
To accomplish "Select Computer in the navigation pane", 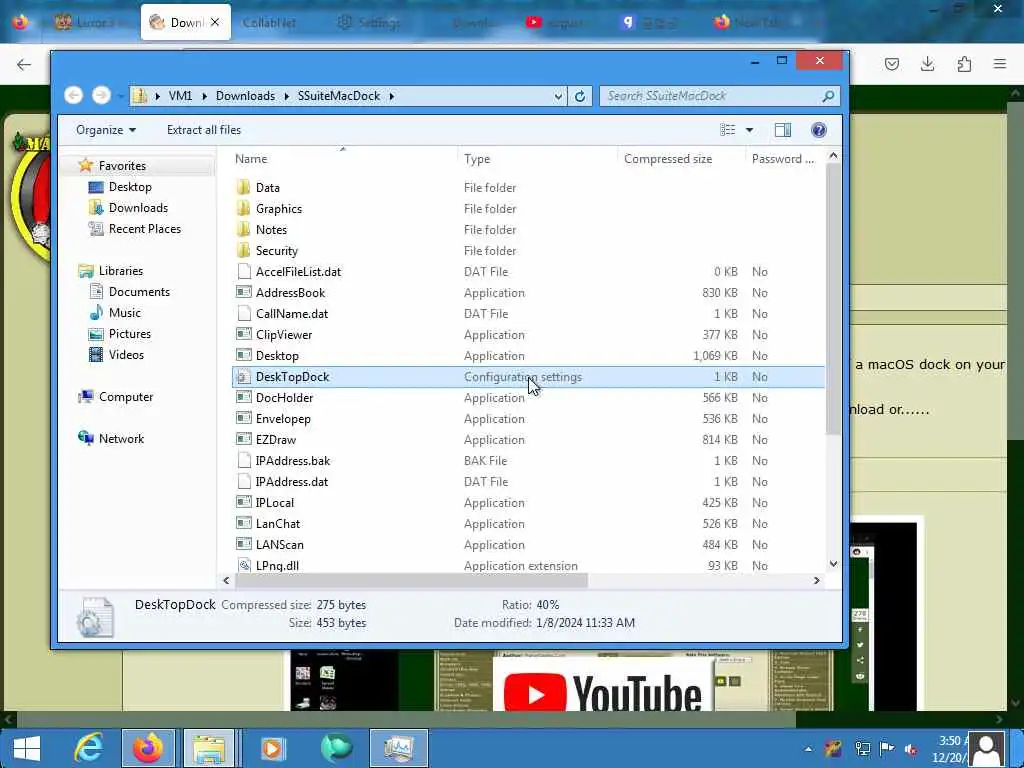I will point(125,397).
